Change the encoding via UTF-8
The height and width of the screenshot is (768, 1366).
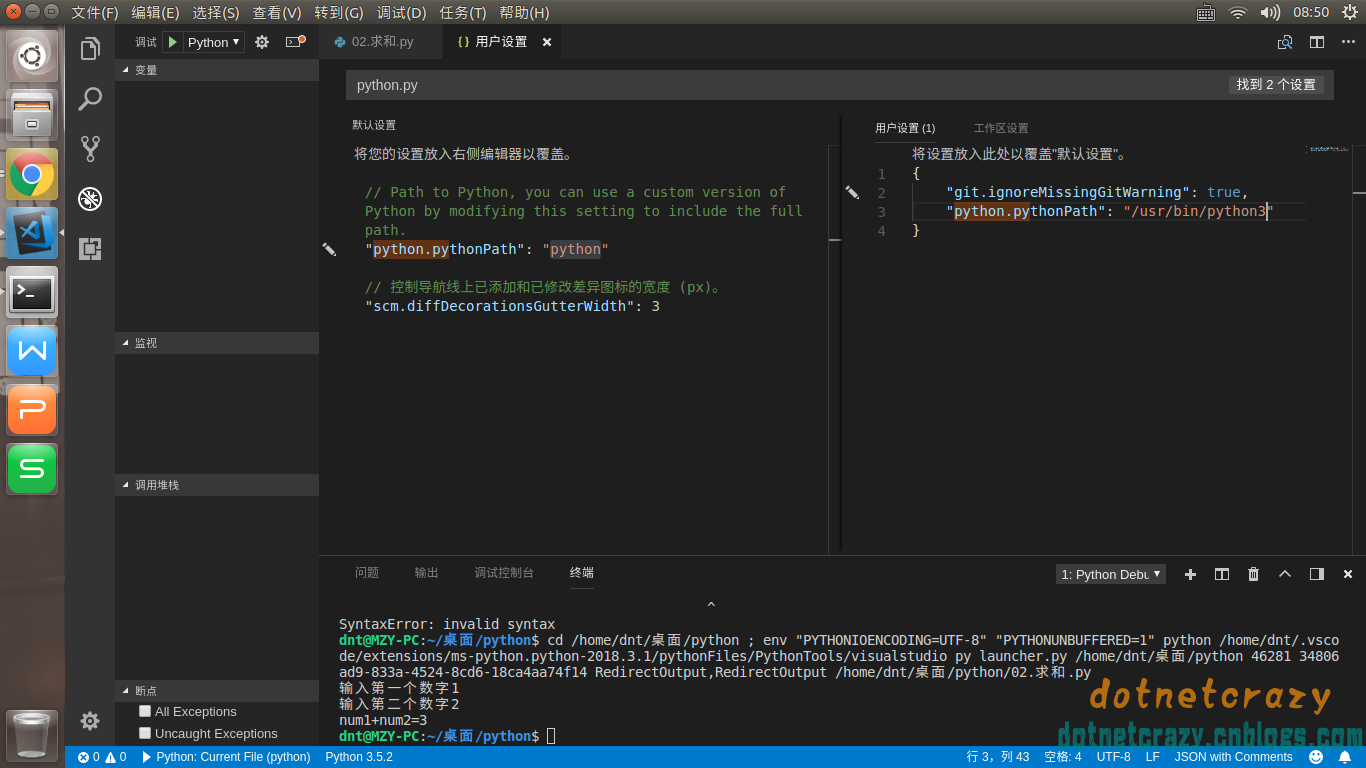(1113, 757)
